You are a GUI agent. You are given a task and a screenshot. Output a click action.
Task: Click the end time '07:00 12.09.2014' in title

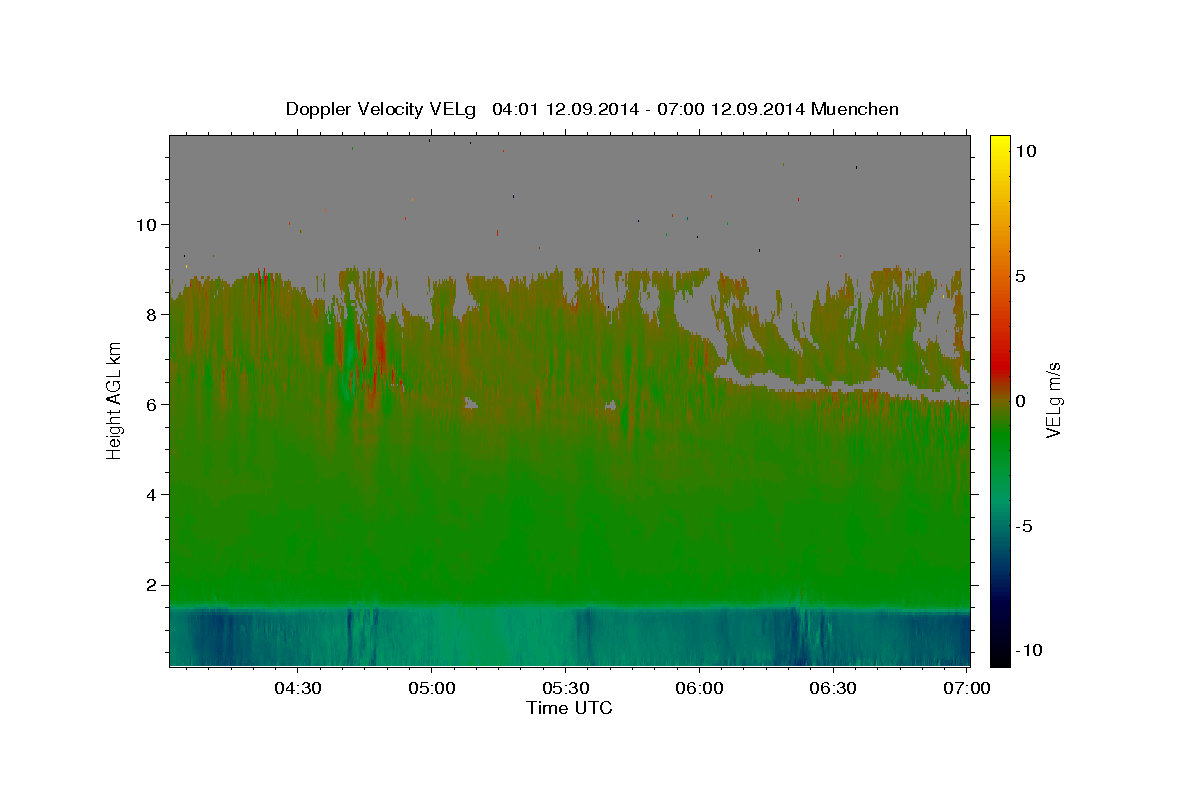[732, 109]
